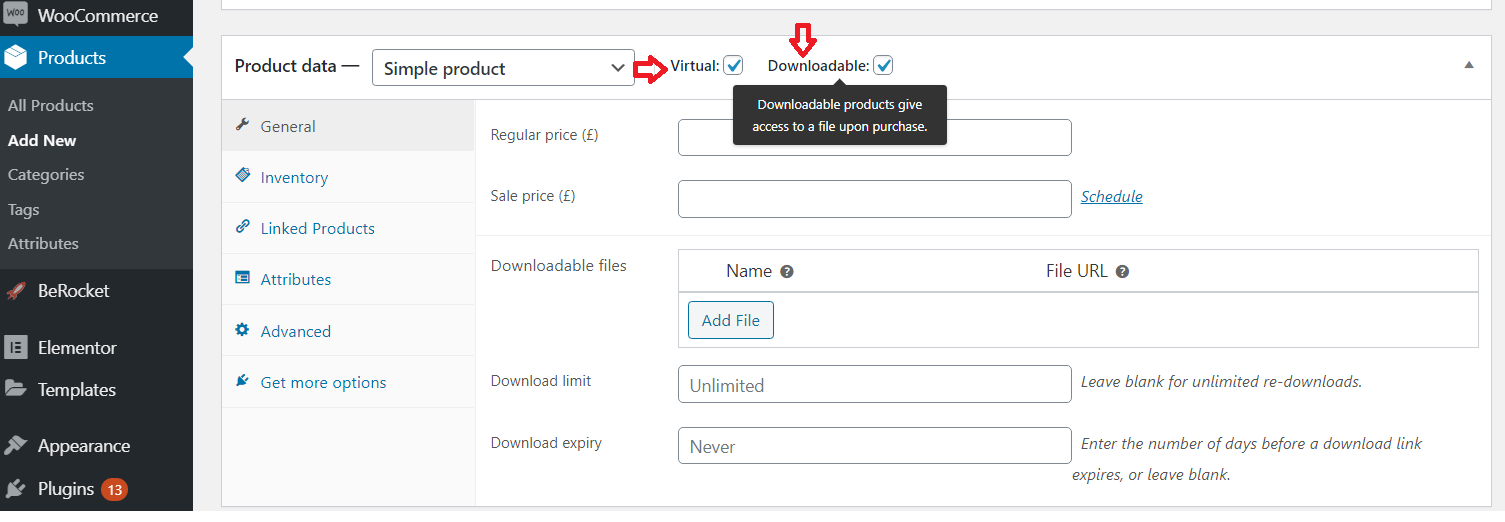Switch to Linked Products tab
The height and width of the screenshot is (522, 1505).
[x=317, y=229]
